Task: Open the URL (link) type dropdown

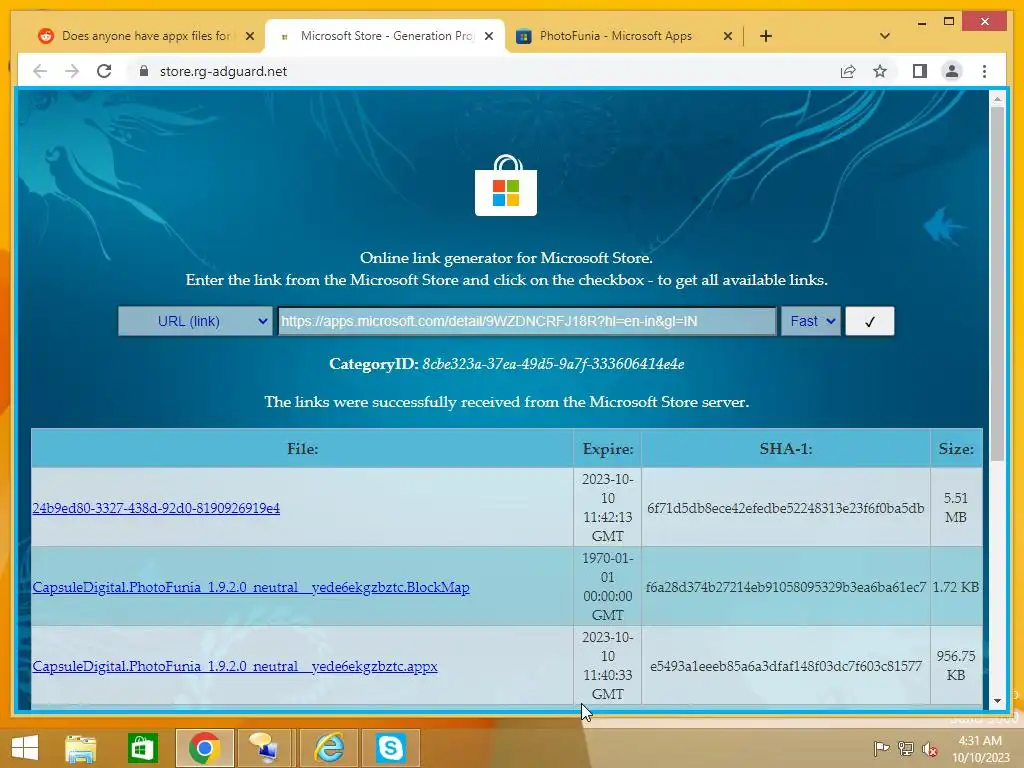Action: [195, 321]
